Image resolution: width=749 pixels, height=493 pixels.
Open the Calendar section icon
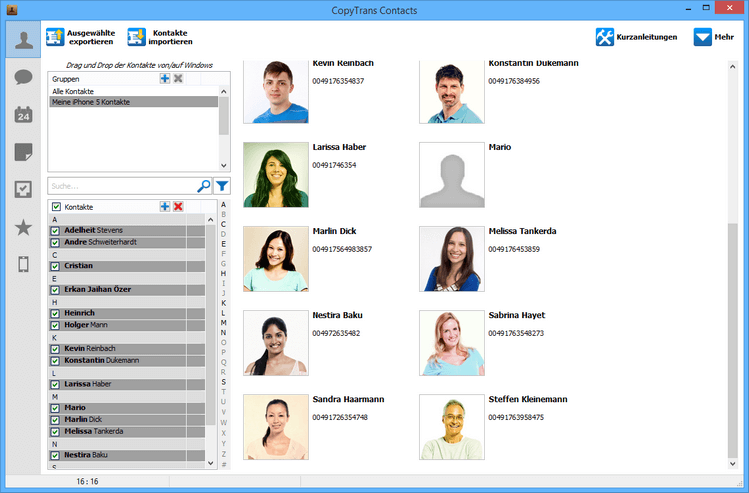click(x=23, y=115)
